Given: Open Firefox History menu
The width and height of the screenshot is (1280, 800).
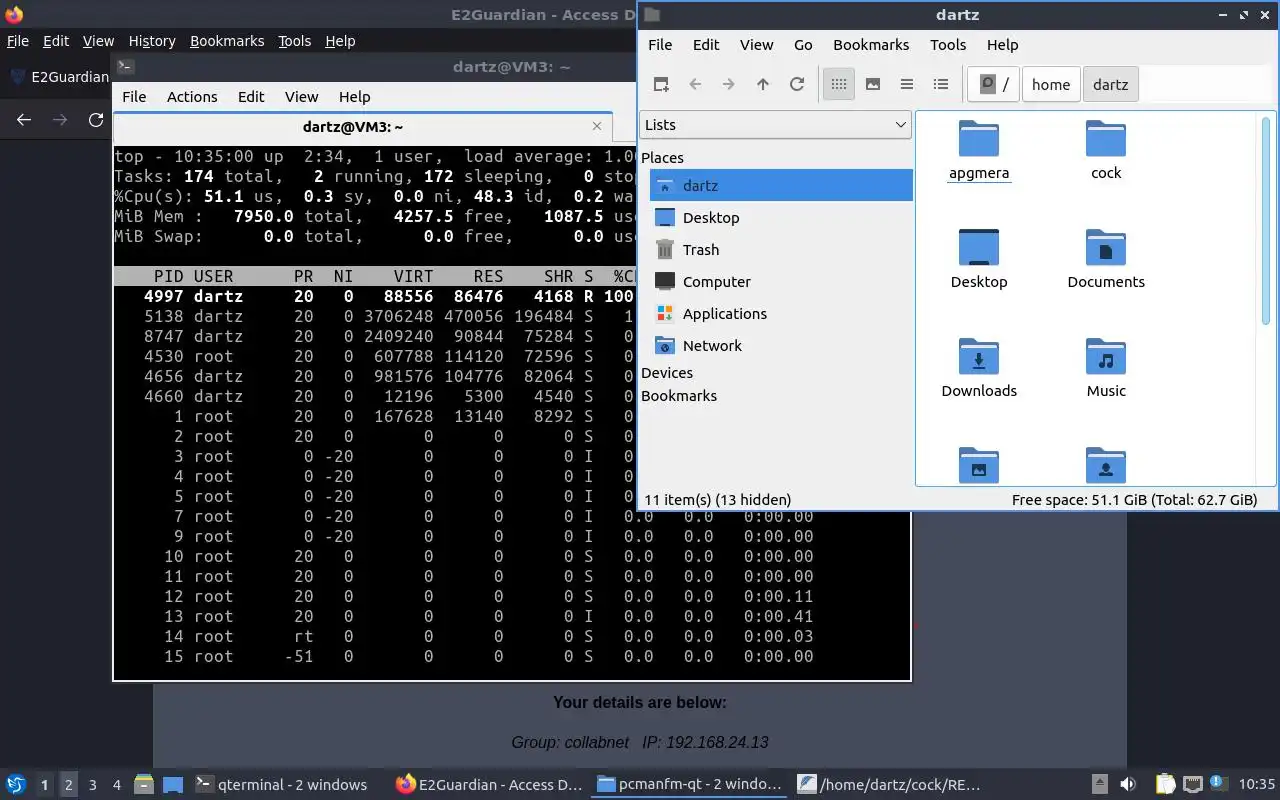Looking at the screenshot, I should [x=152, y=41].
